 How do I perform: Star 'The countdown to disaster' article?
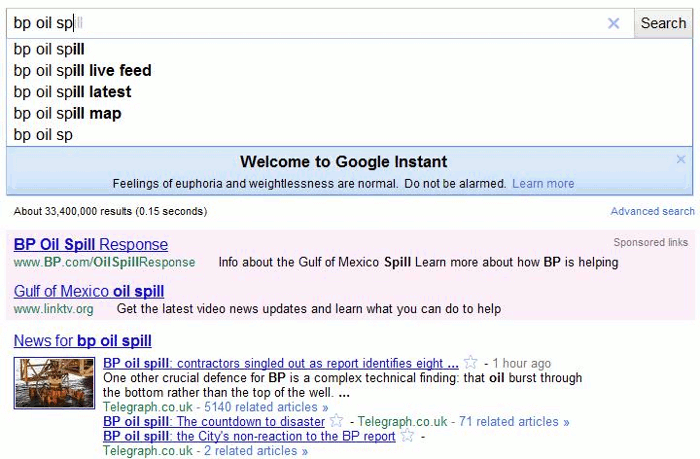[336, 421]
